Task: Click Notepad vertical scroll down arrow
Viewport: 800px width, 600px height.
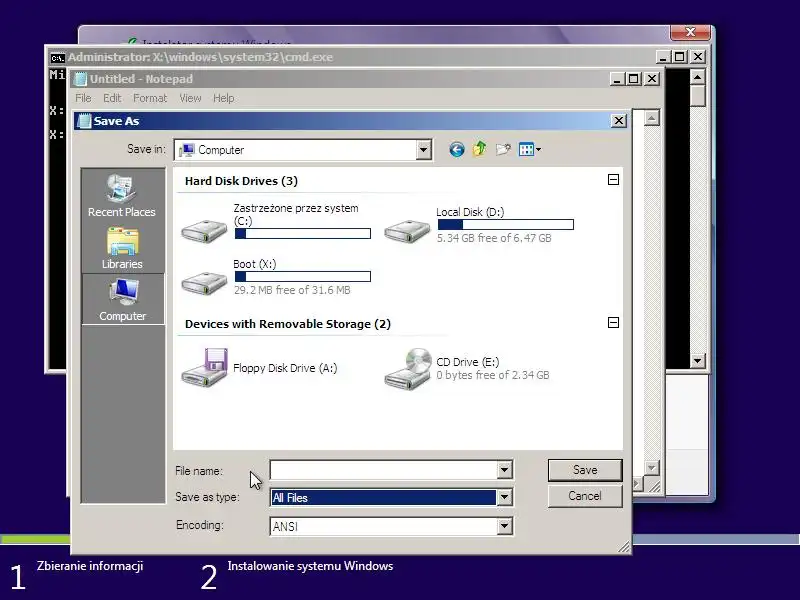Action: pyautogui.click(x=652, y=467)
